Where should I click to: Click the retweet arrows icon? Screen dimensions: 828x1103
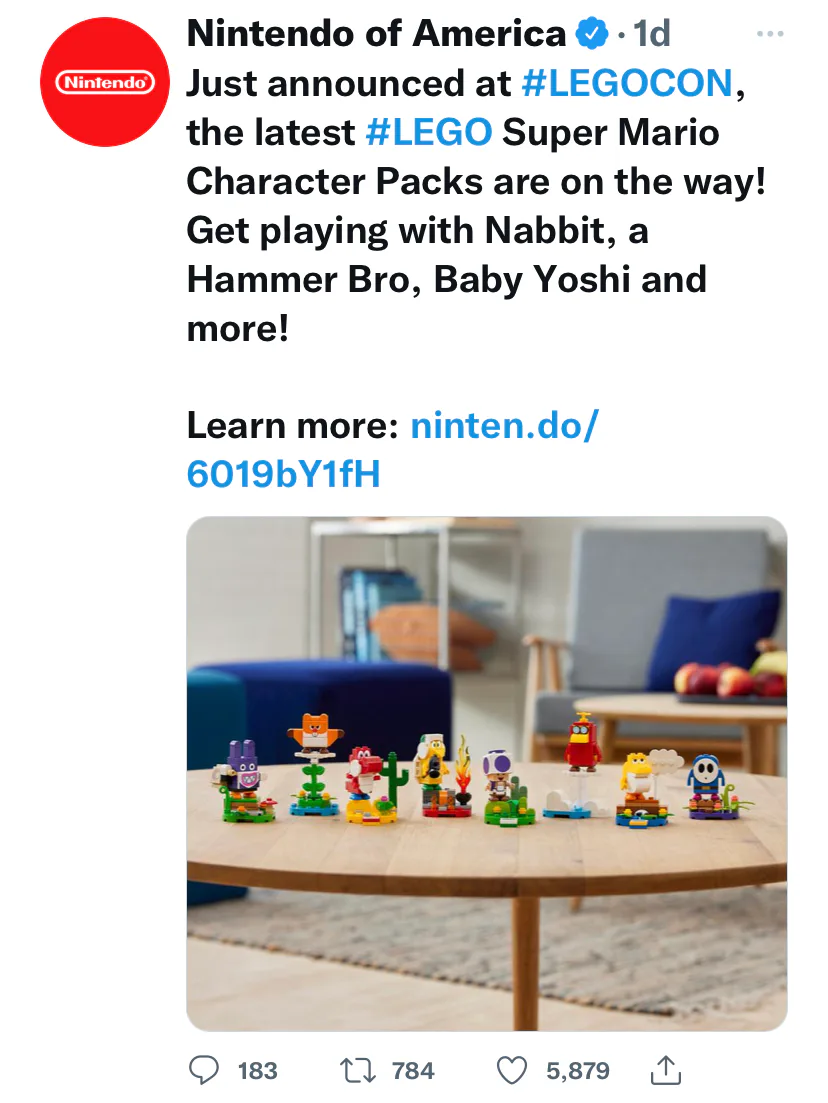[x=358, y=1070]
